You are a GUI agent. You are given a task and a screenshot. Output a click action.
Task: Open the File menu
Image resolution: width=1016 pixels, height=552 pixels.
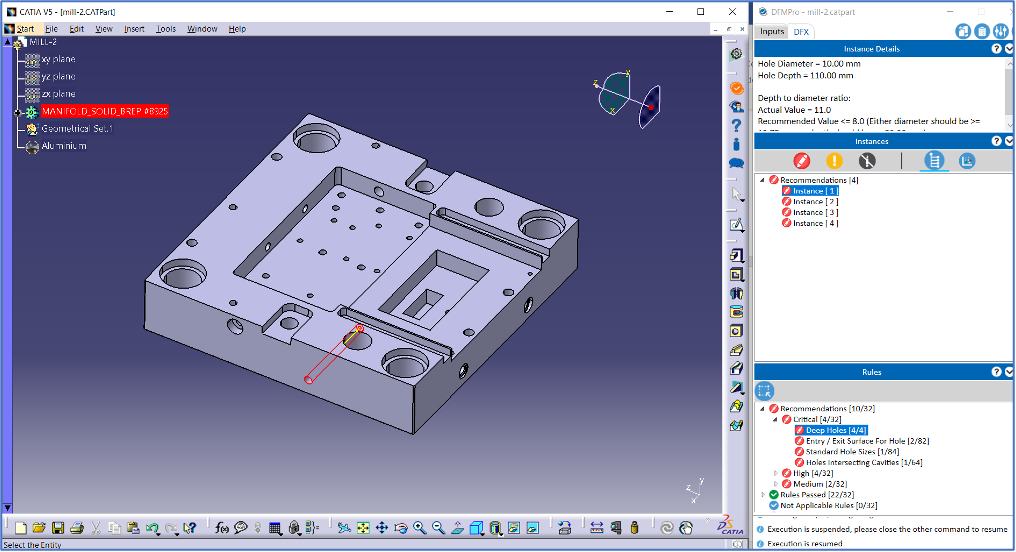52,29
